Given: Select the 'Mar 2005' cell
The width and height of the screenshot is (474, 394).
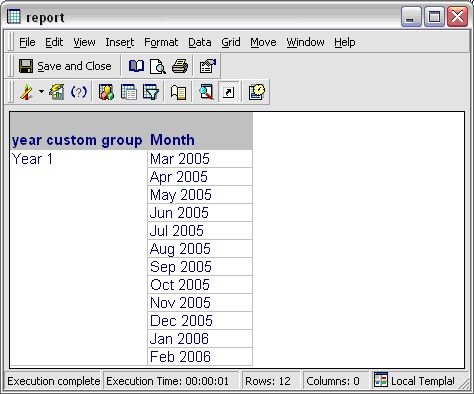Looking at the screenshot, I should pyautogui.click(x=200, y=159).
